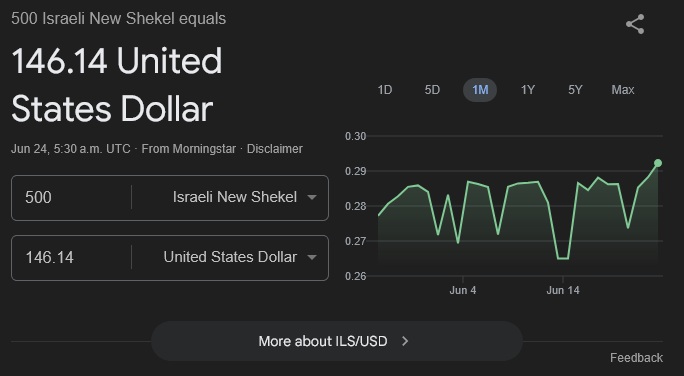
Task: Click the green endpoint dot on chart
Action: point(658,163)
